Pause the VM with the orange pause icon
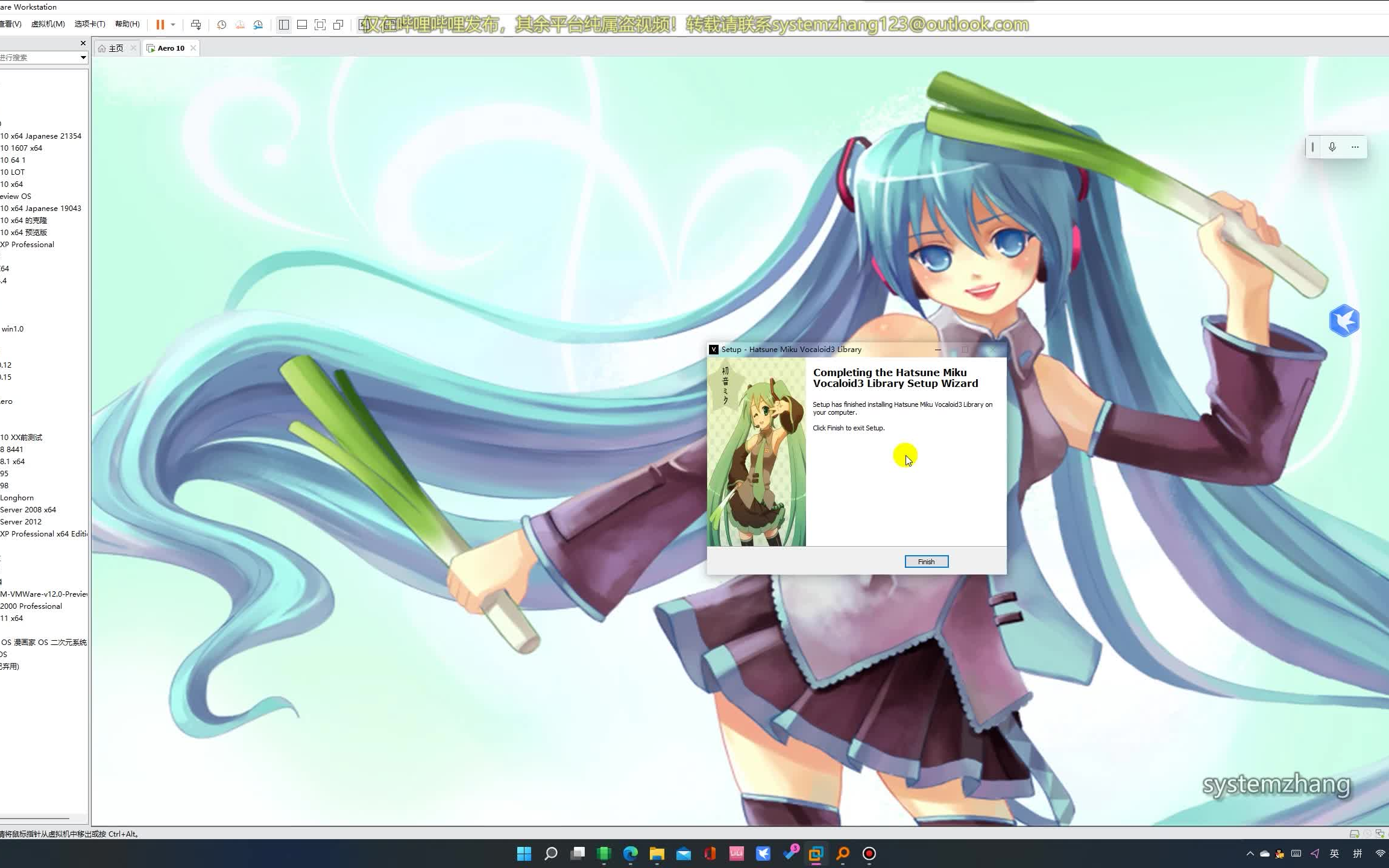Viewport: 1389px width, 868px height. click(160, 25)
